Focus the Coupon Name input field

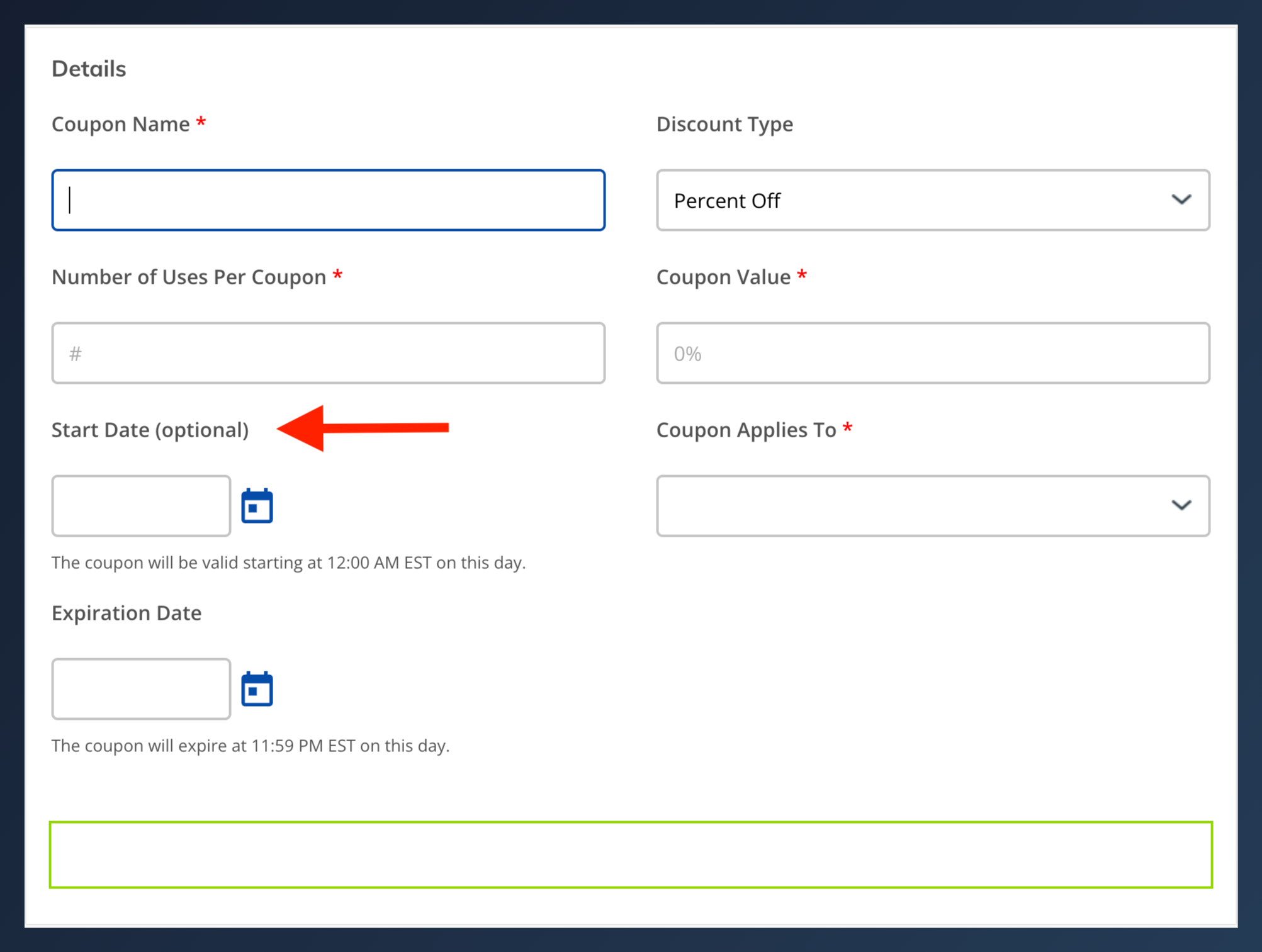(x=329, y=200)
